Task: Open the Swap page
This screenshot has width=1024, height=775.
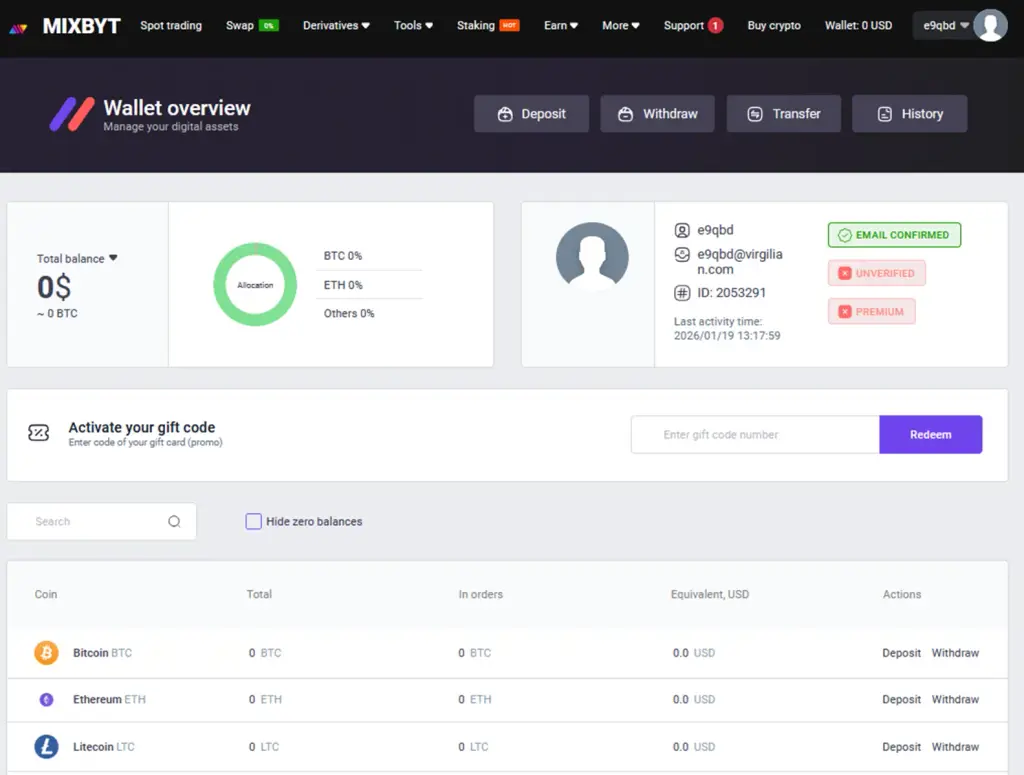Action: pos(240,25)
